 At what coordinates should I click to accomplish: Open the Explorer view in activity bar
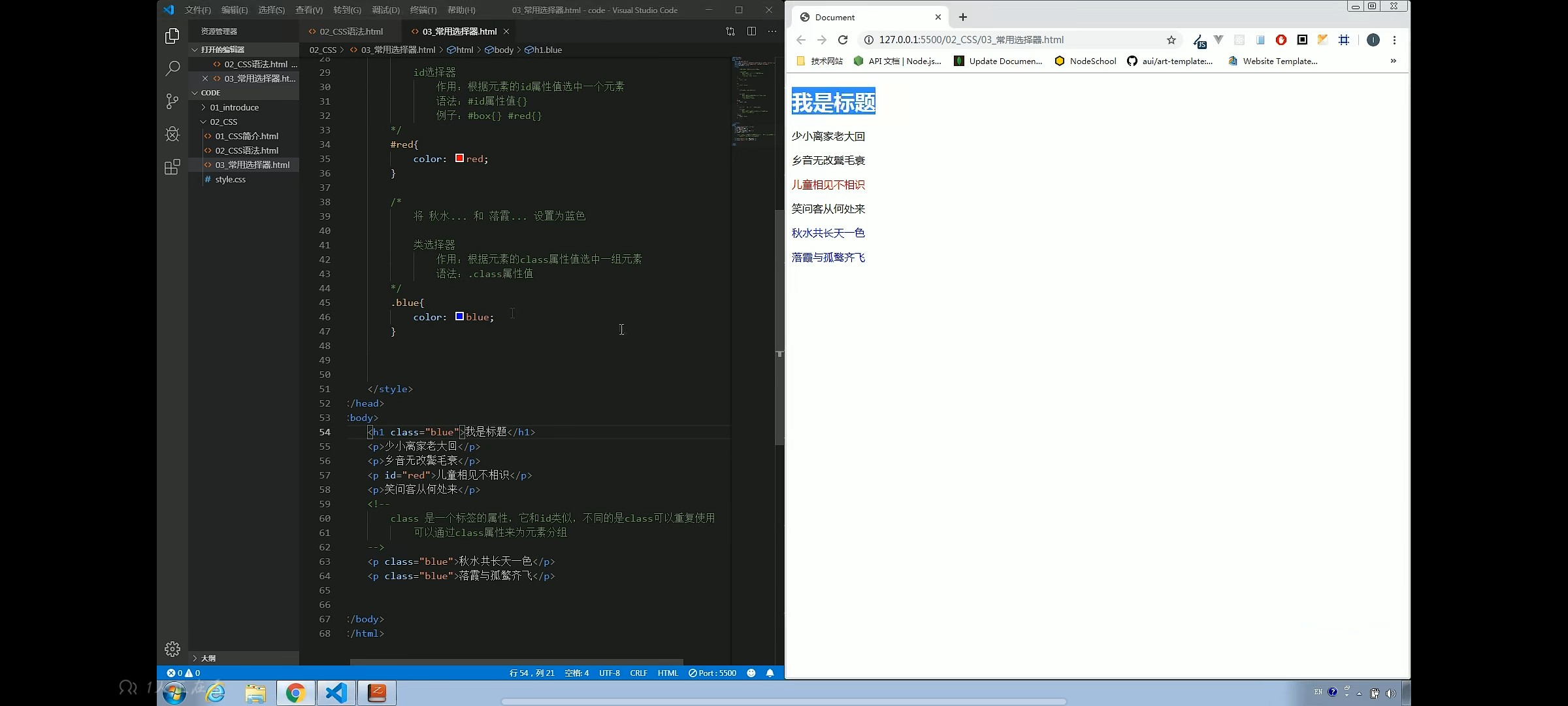(172, 36)
